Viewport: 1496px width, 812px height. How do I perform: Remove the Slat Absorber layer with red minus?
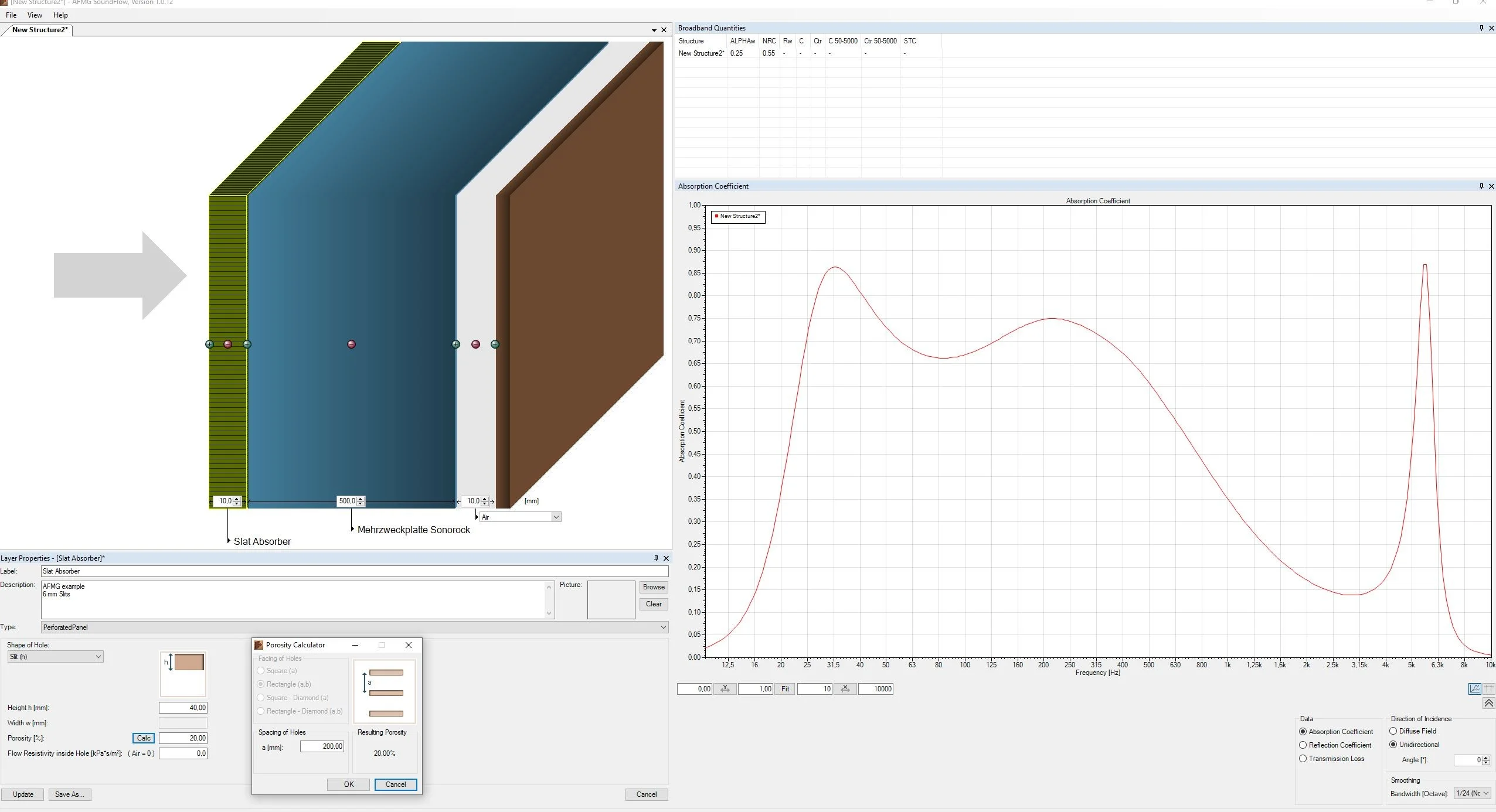coord(227,344)
